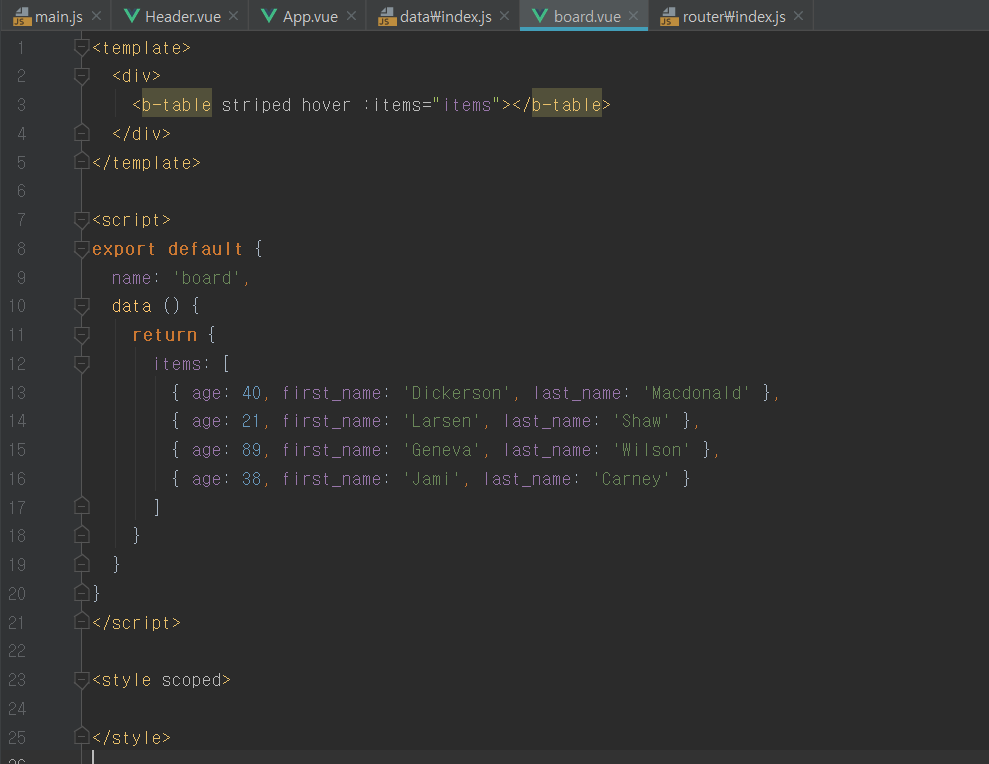Close the main.js tab
This screenshot has width=989, height=764.
97,16
